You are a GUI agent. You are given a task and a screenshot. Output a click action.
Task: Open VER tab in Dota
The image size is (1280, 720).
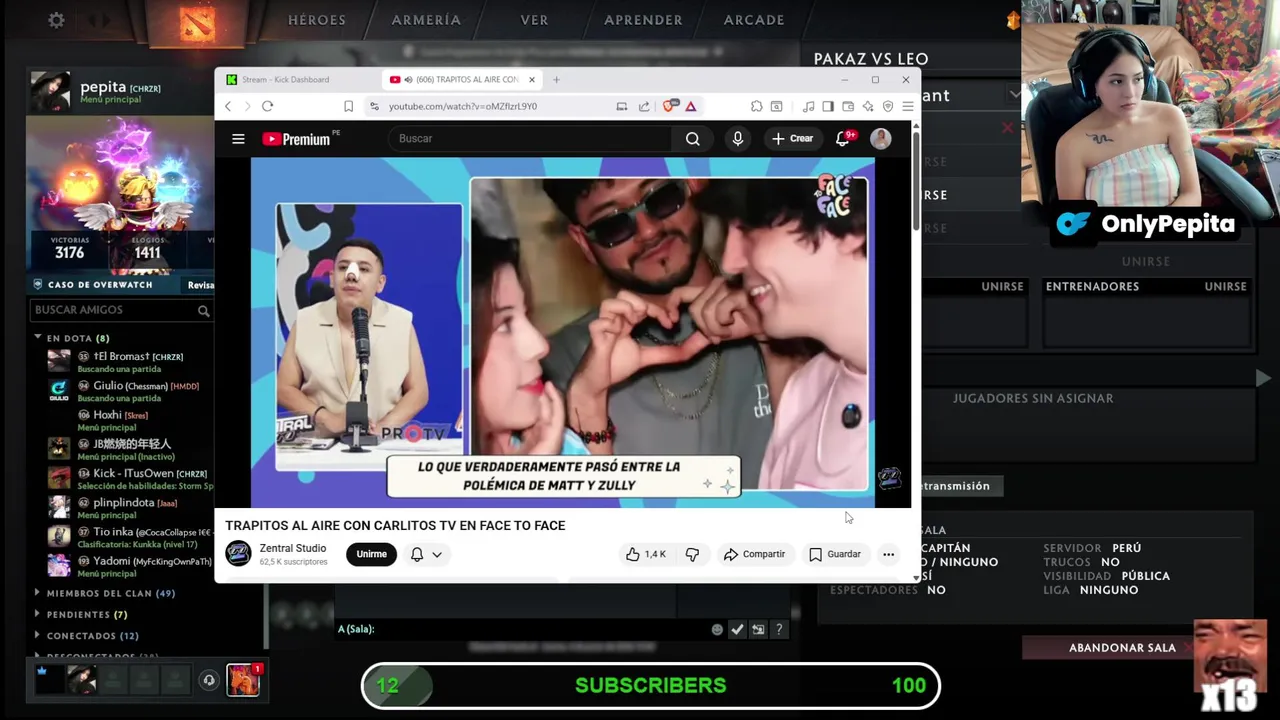click(534, 20)
